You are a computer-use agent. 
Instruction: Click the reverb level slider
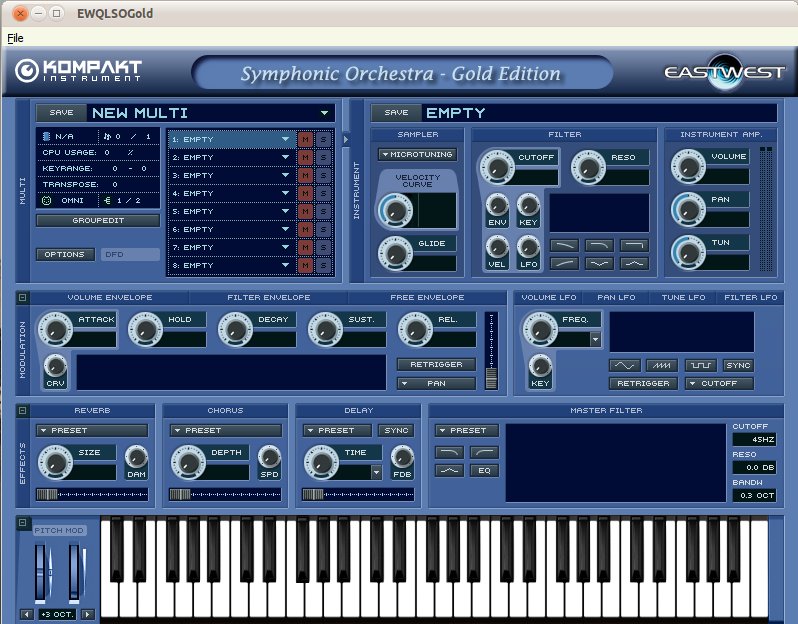(x=92, y=494)
